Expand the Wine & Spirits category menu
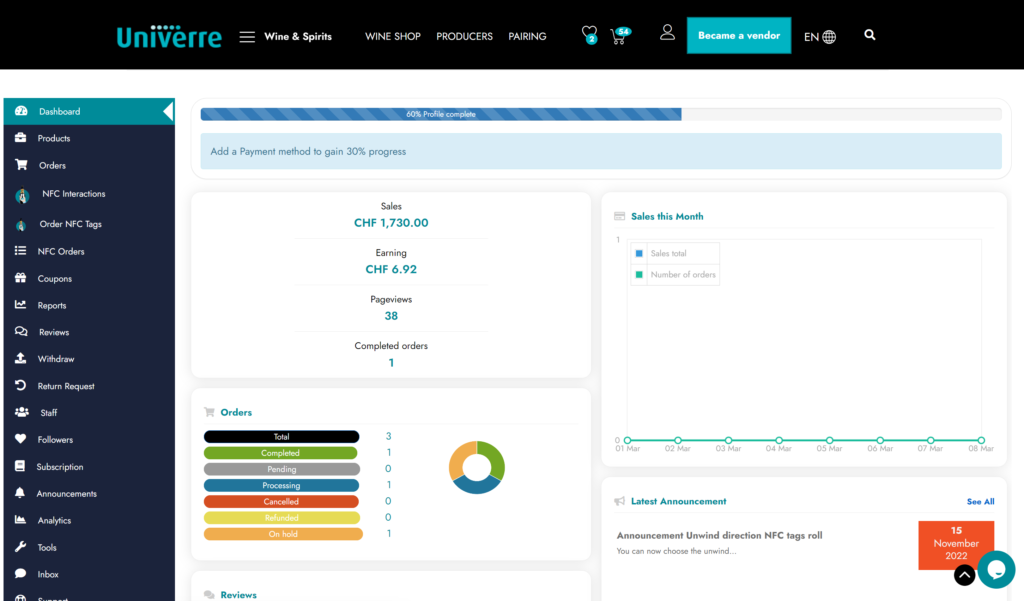 (298, 37)
